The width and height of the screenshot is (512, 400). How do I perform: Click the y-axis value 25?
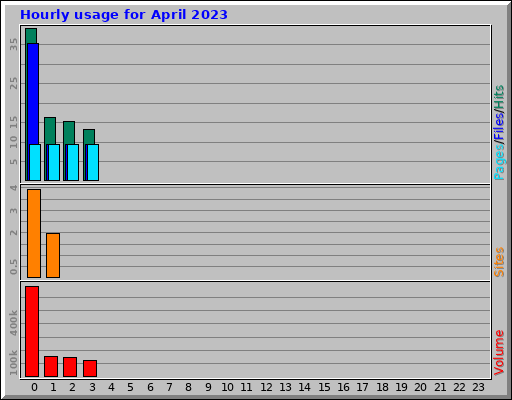13,83
